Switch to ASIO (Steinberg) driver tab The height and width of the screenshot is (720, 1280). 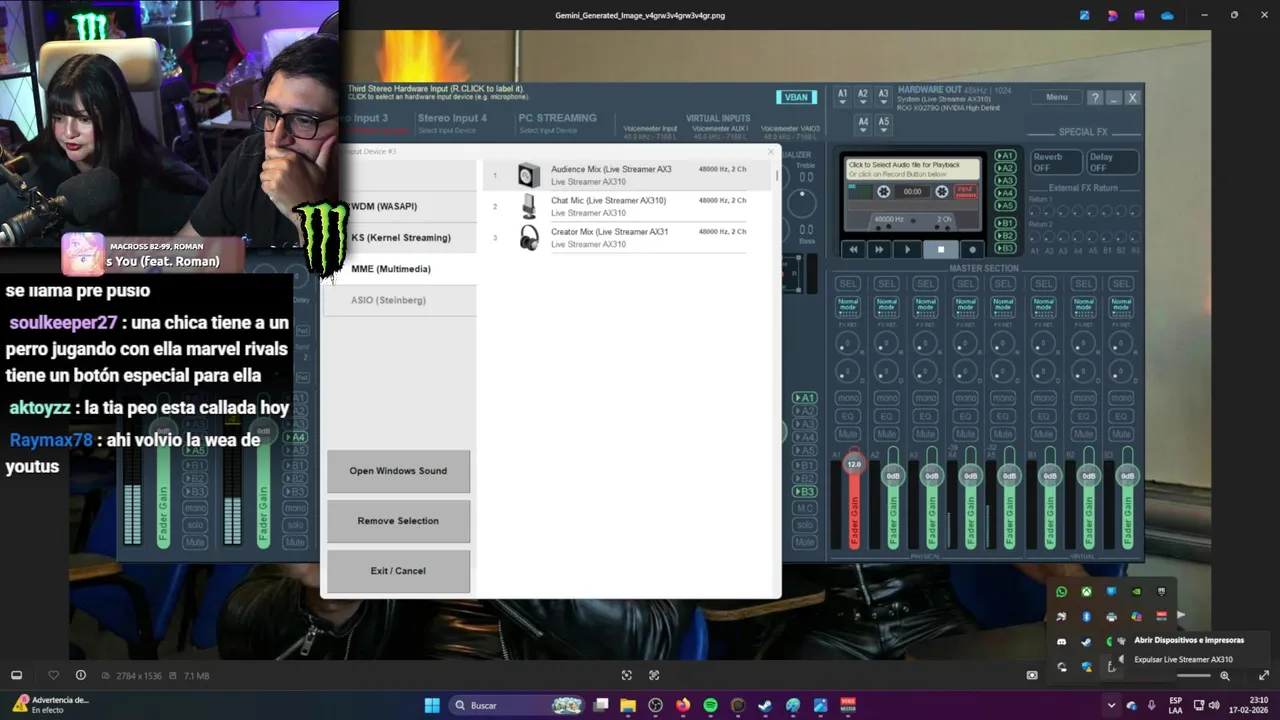click(399, 300)
